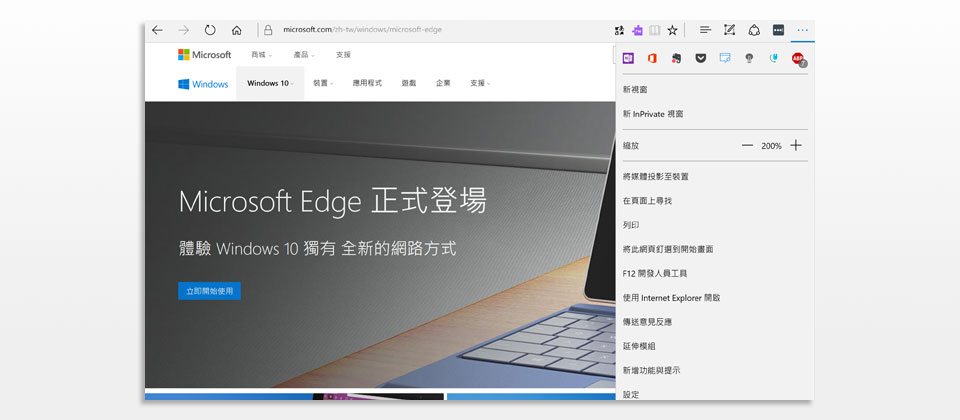Expand the 裝置 dropdown

click(x=323, y=83)
